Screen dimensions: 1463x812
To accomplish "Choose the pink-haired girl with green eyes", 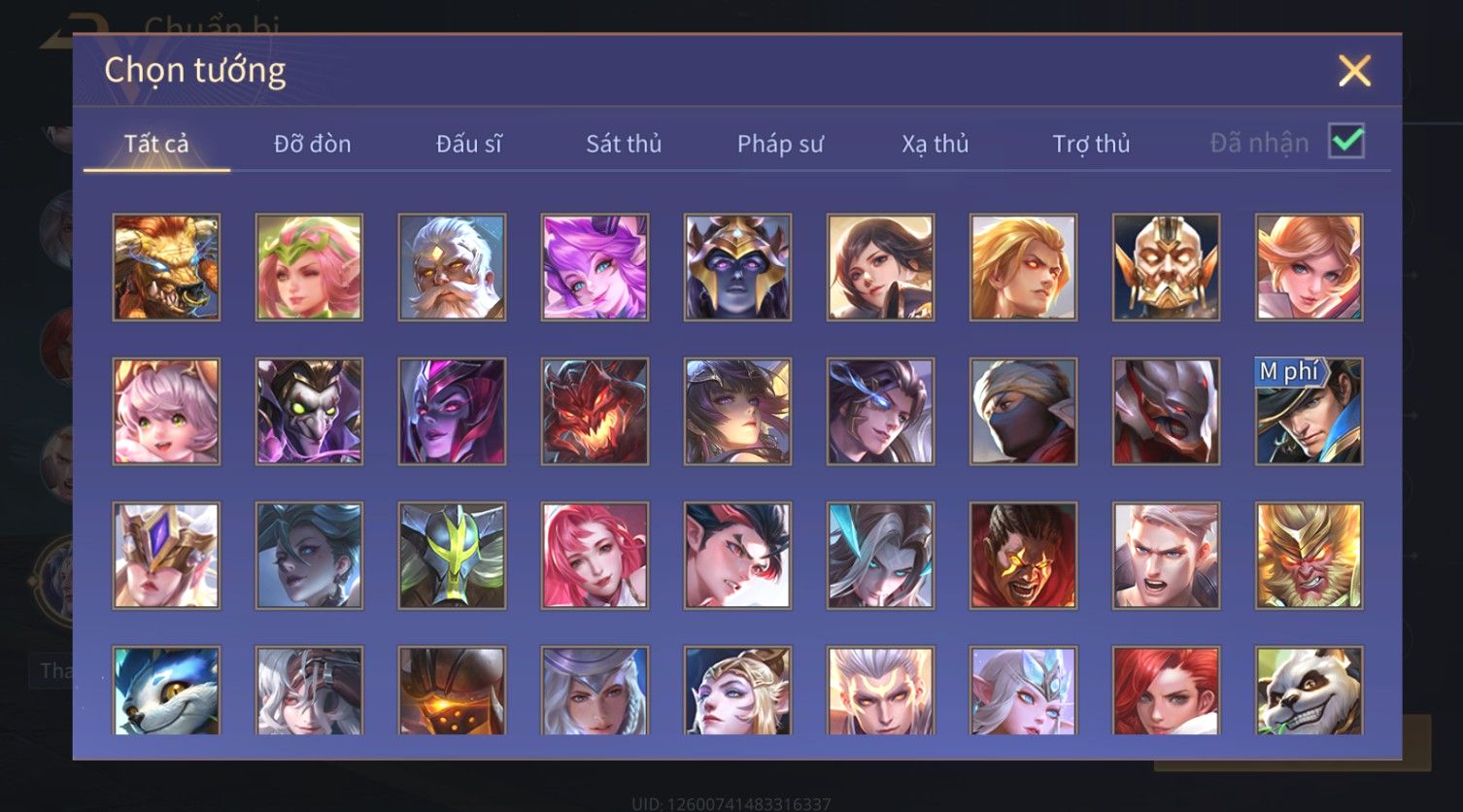I will (166, 411).
